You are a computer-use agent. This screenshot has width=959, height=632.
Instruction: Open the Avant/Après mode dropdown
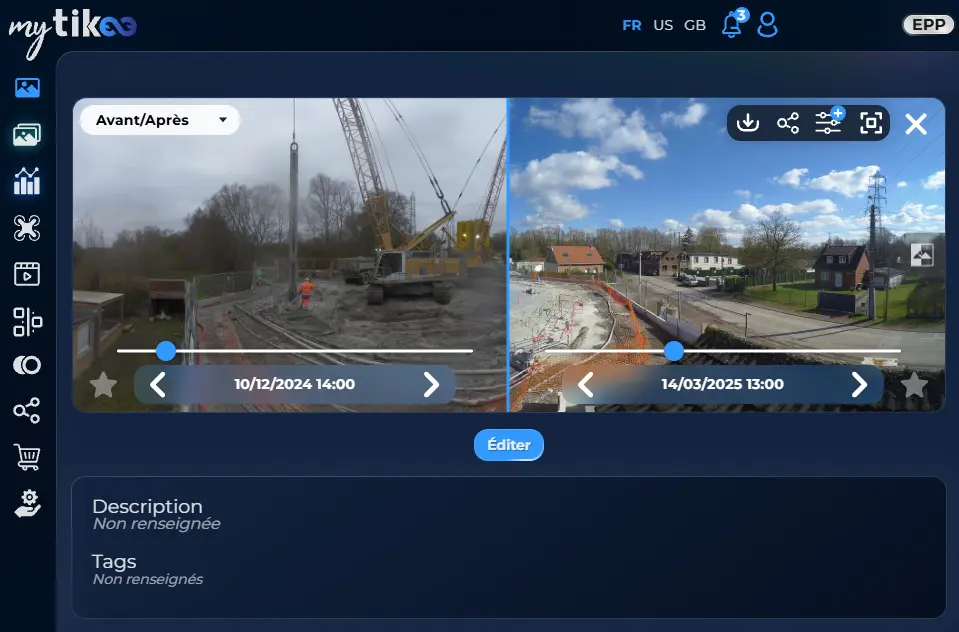[160, 120]
